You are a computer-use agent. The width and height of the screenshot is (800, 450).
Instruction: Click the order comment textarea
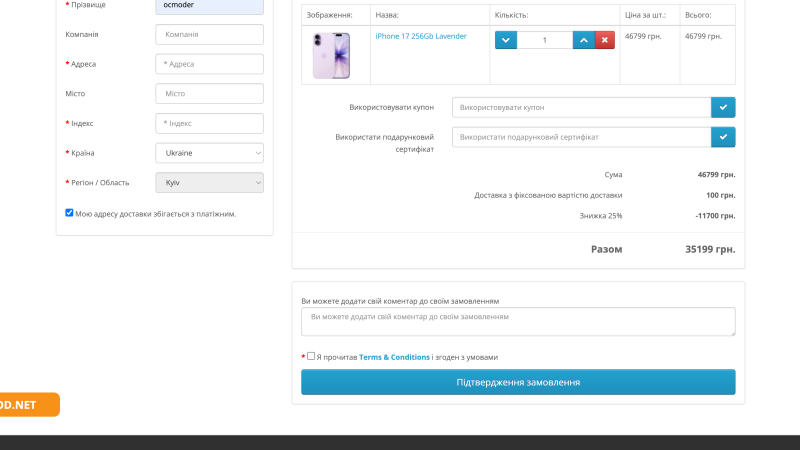pos(518,321)
